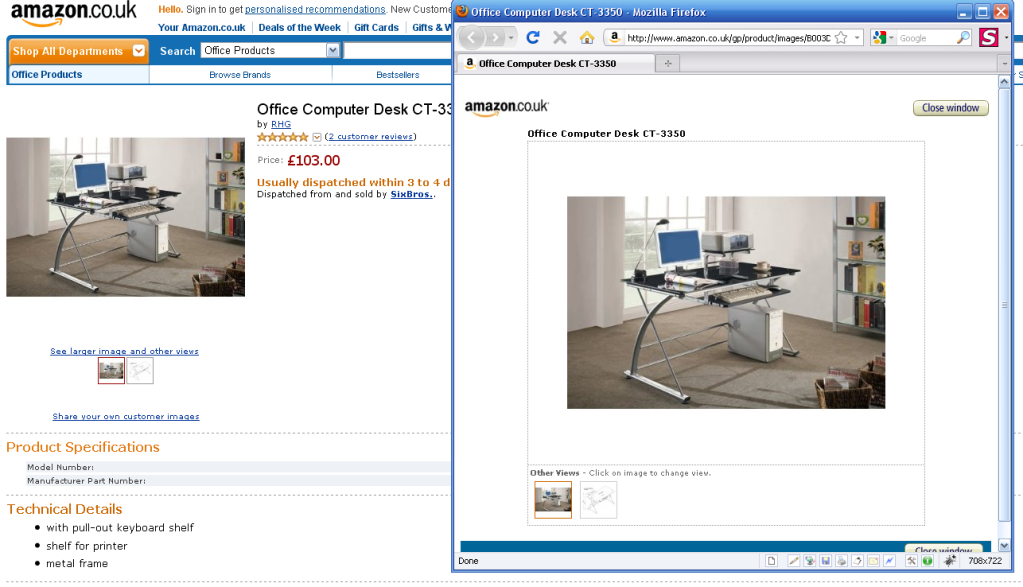Click the yellow envelope icon in status bar
Image resolution: width=1023 pixels, height=587 pixels.
click(x=873, y=561)
